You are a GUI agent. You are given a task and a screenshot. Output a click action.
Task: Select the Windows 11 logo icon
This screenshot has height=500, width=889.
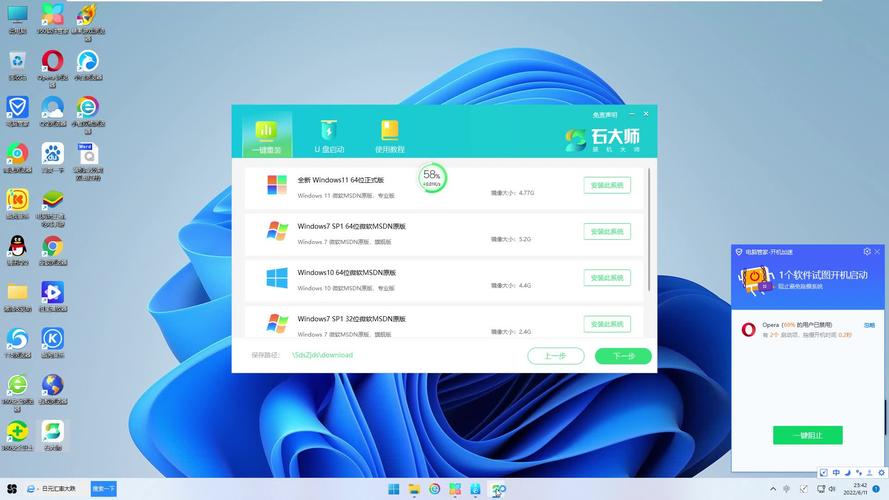point(277,185)
